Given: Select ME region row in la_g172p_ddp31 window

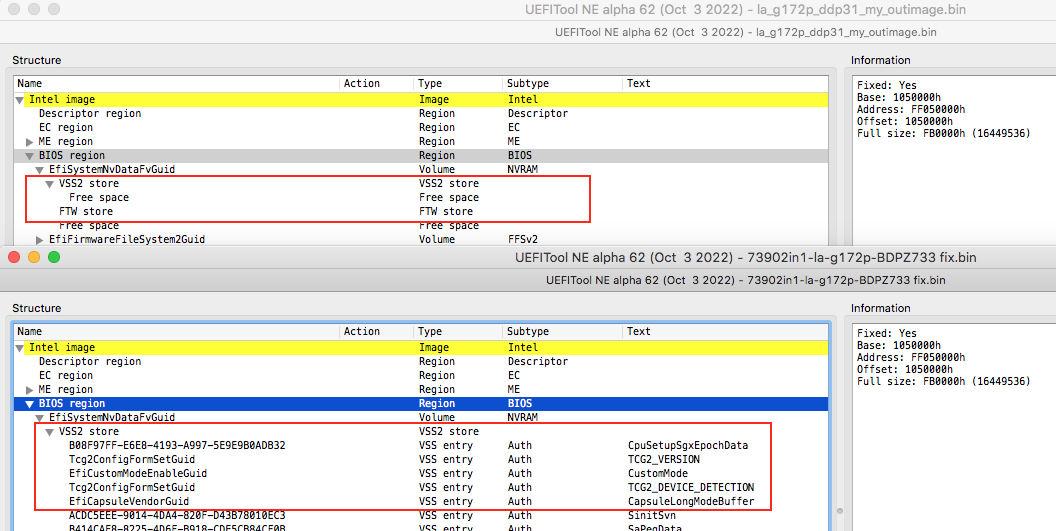Looking at the screenshot, I should pyautogui.click(x=422, y=142).
